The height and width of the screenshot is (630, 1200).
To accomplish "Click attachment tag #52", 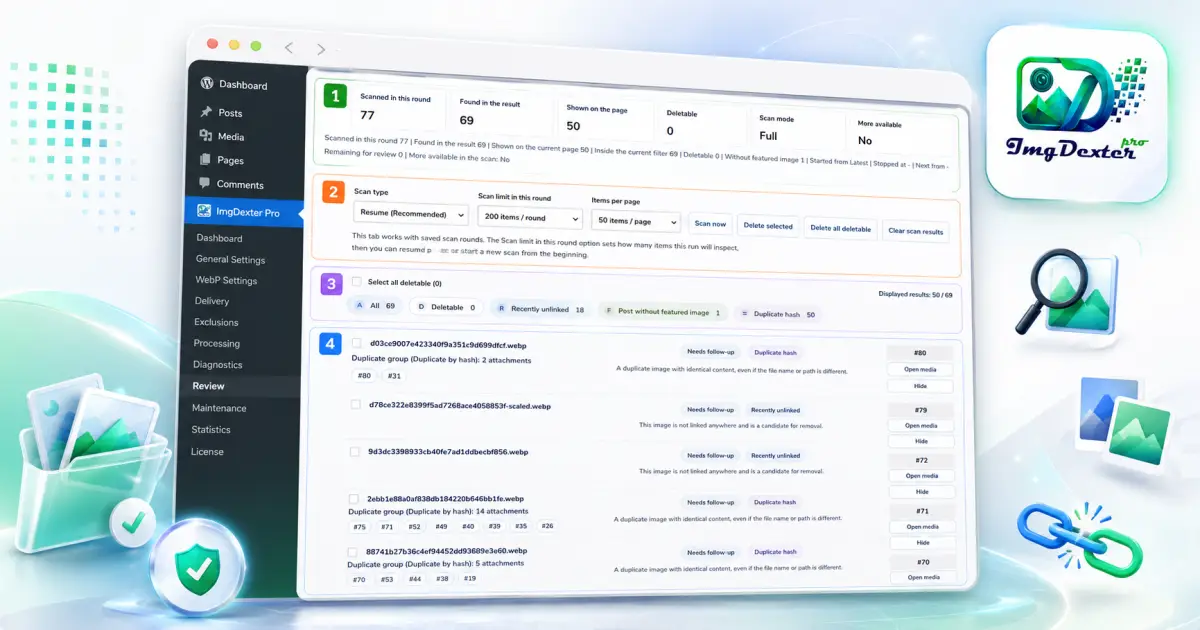I will (414, 526).
